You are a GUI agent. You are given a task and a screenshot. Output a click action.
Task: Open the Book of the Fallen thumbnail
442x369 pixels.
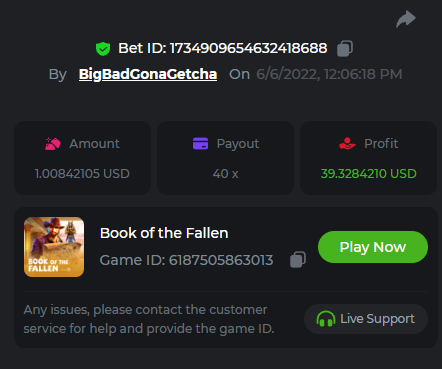point(54,247)
